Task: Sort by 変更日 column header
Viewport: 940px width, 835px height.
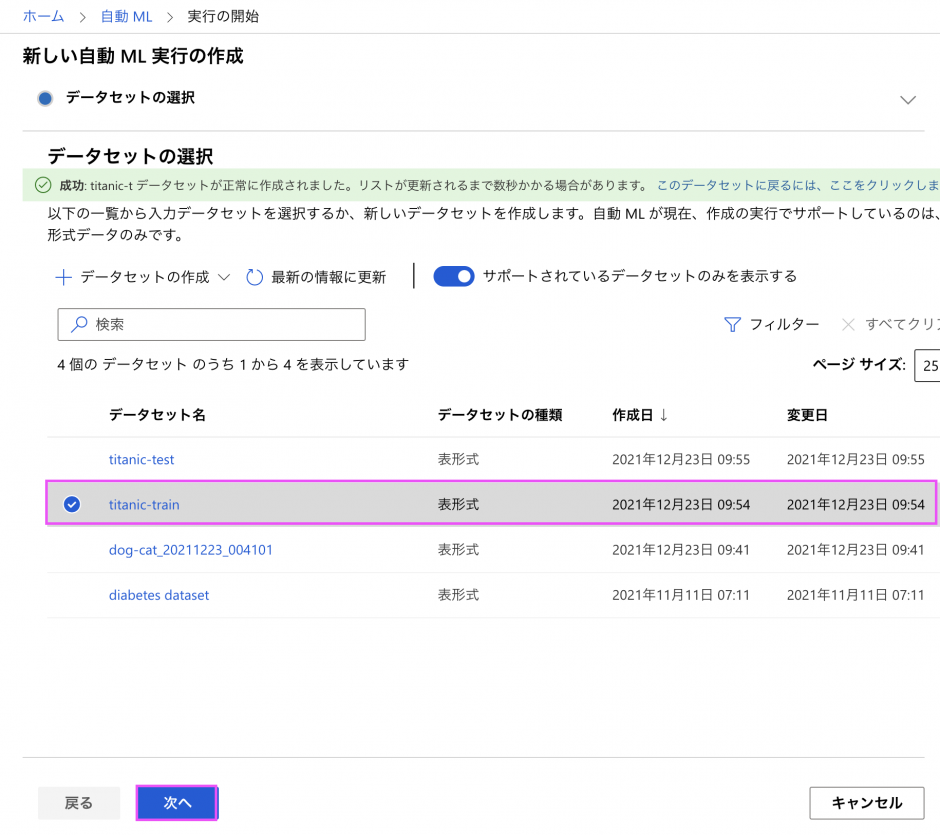Action: 807,415
